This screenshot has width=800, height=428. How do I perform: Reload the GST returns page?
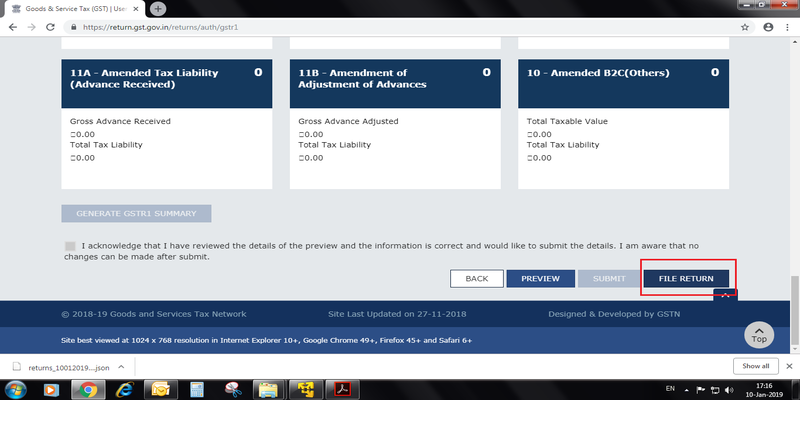click(x=53, y=27)
